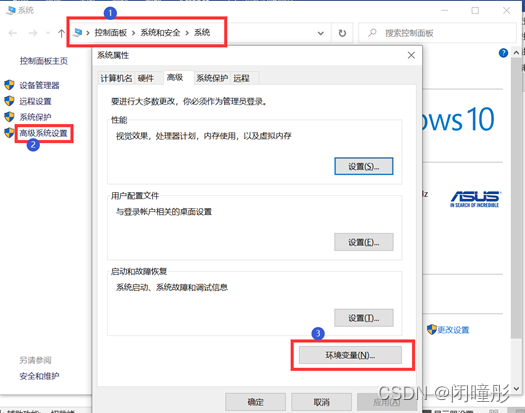Focus the 搜索控制面板 search box

(x=437, y=33)
